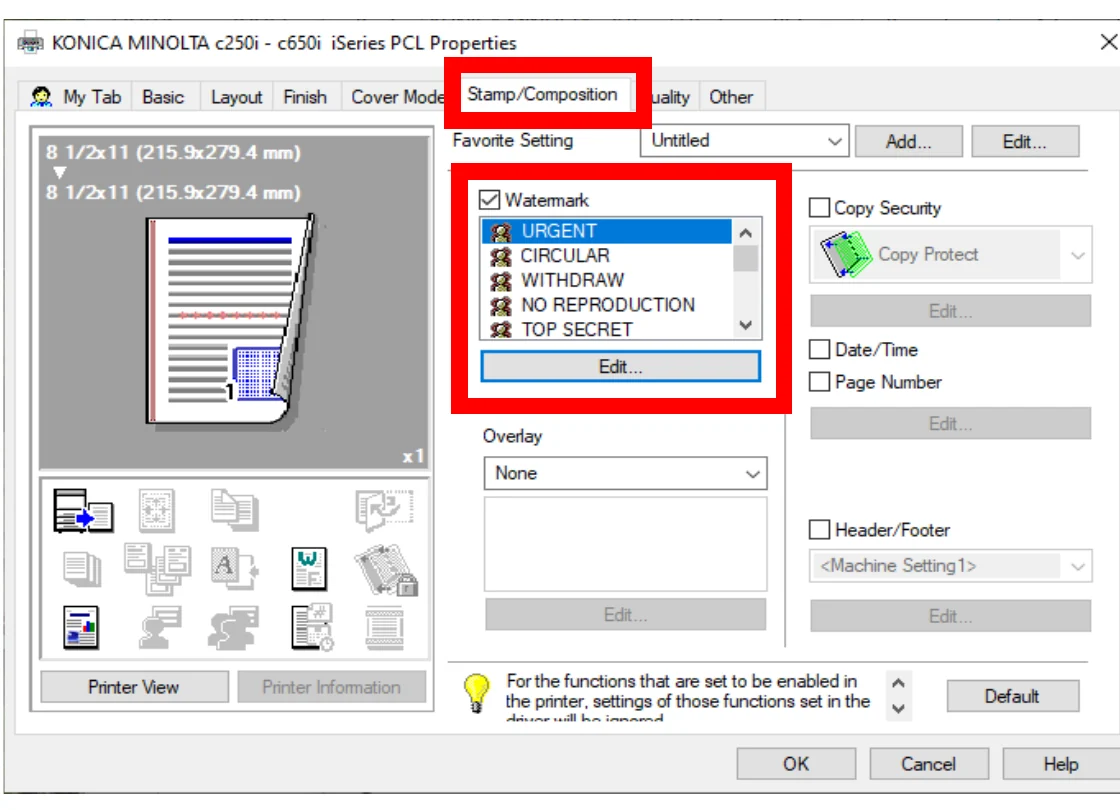
Task: Click the Help button
Action: pos(1061,764)
